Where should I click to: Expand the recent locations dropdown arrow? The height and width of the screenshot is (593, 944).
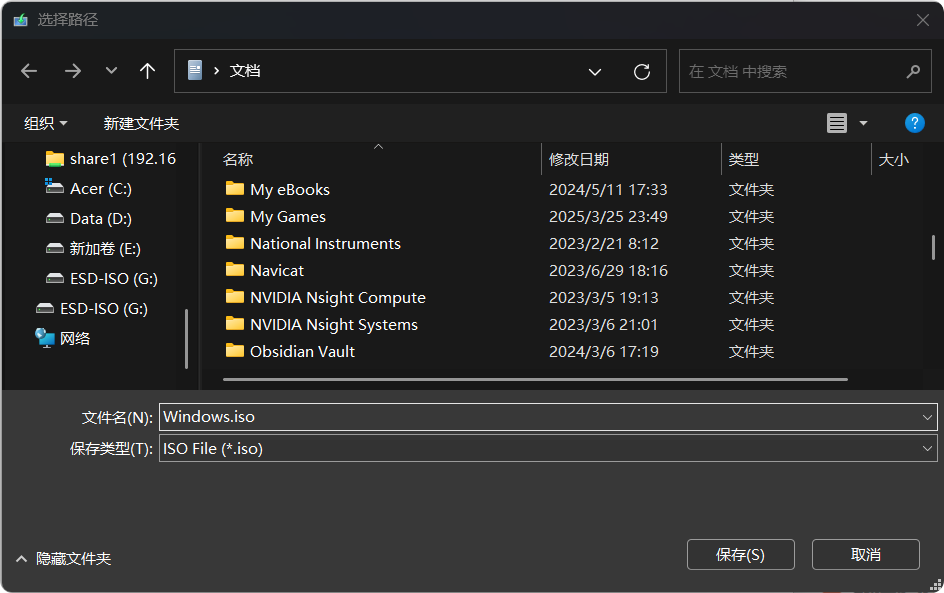click(111, 71)
